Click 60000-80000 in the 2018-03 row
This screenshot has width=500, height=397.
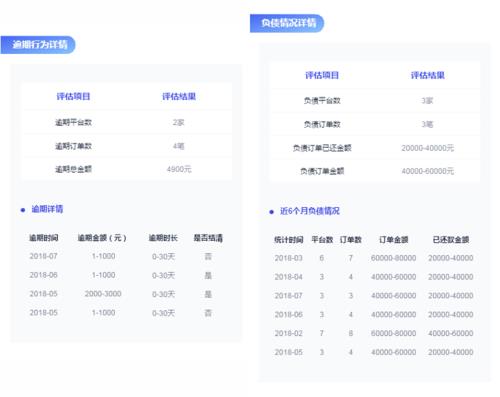(394, 258)
